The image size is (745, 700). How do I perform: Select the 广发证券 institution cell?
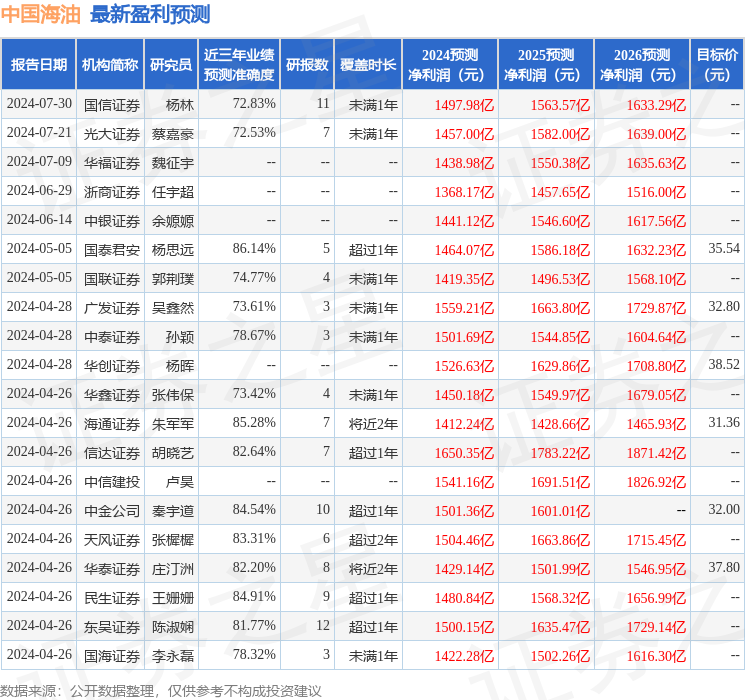[x=112, y=307]
